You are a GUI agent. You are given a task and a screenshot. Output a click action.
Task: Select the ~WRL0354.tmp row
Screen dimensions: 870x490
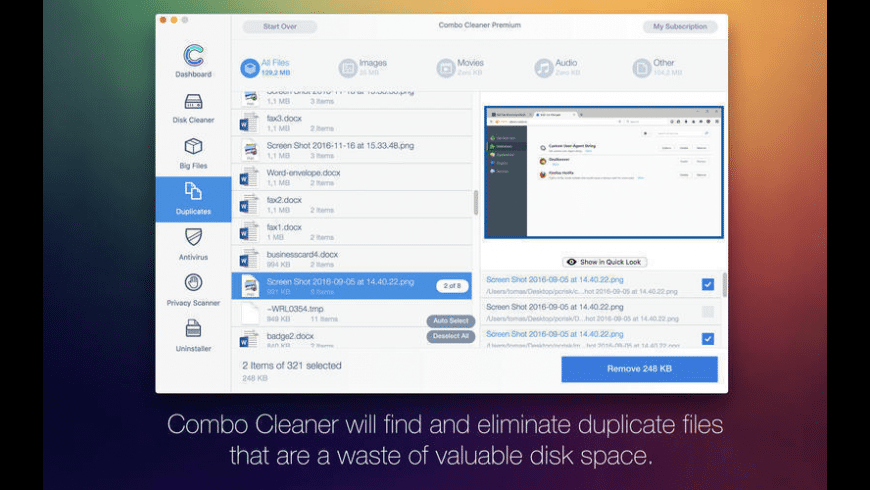[352, 313]
